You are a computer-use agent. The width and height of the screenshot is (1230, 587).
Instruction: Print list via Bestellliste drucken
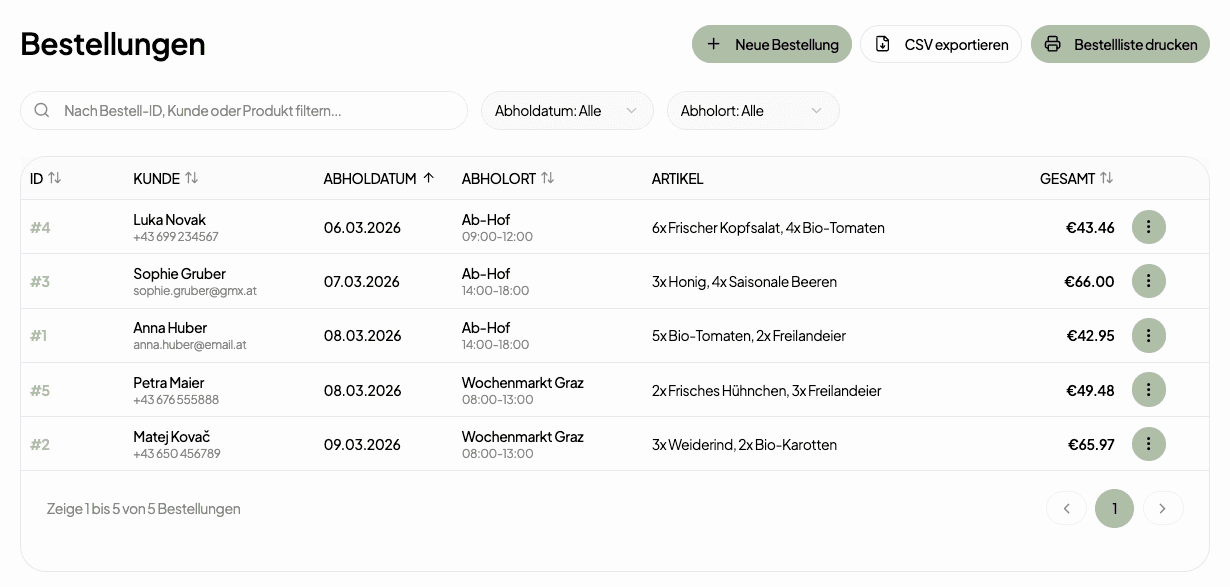(x=1120, y=44)
